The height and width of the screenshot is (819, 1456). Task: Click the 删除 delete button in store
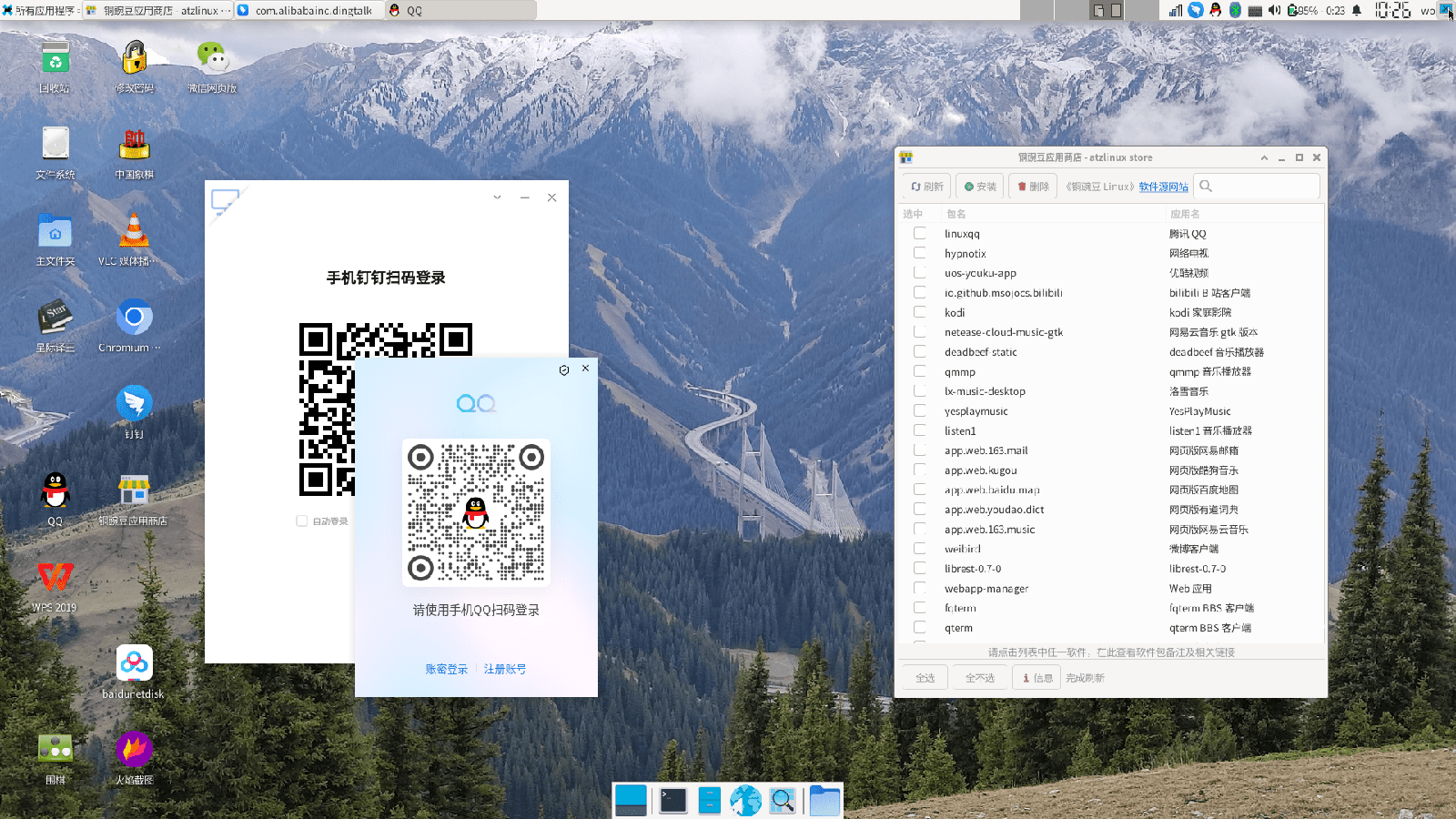point(1033,186)
